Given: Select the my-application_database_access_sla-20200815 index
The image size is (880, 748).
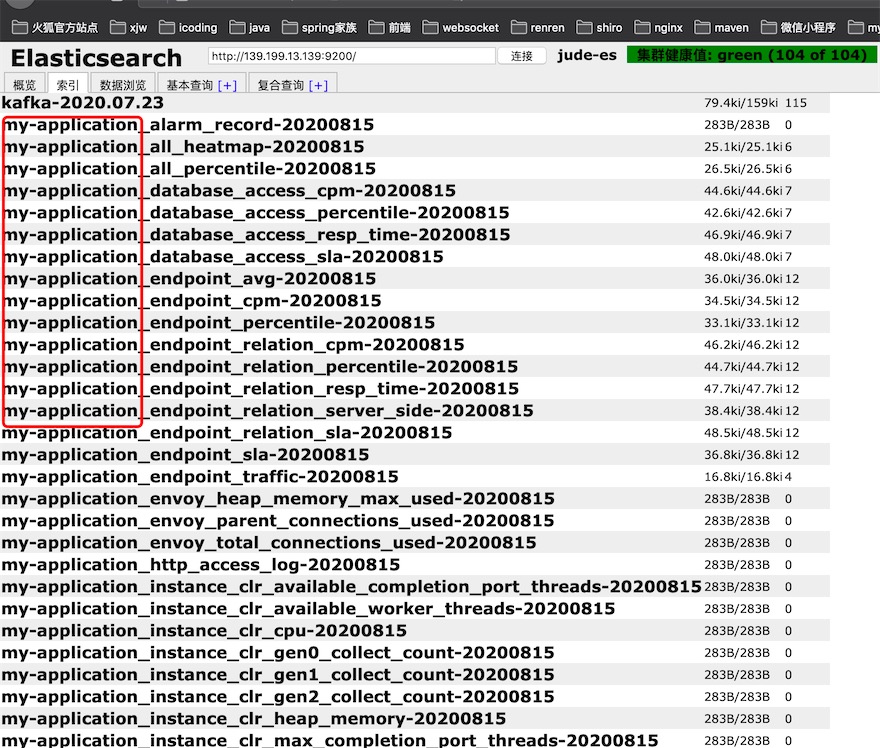Looking at the screenshot, I should (x=223, y=256).
